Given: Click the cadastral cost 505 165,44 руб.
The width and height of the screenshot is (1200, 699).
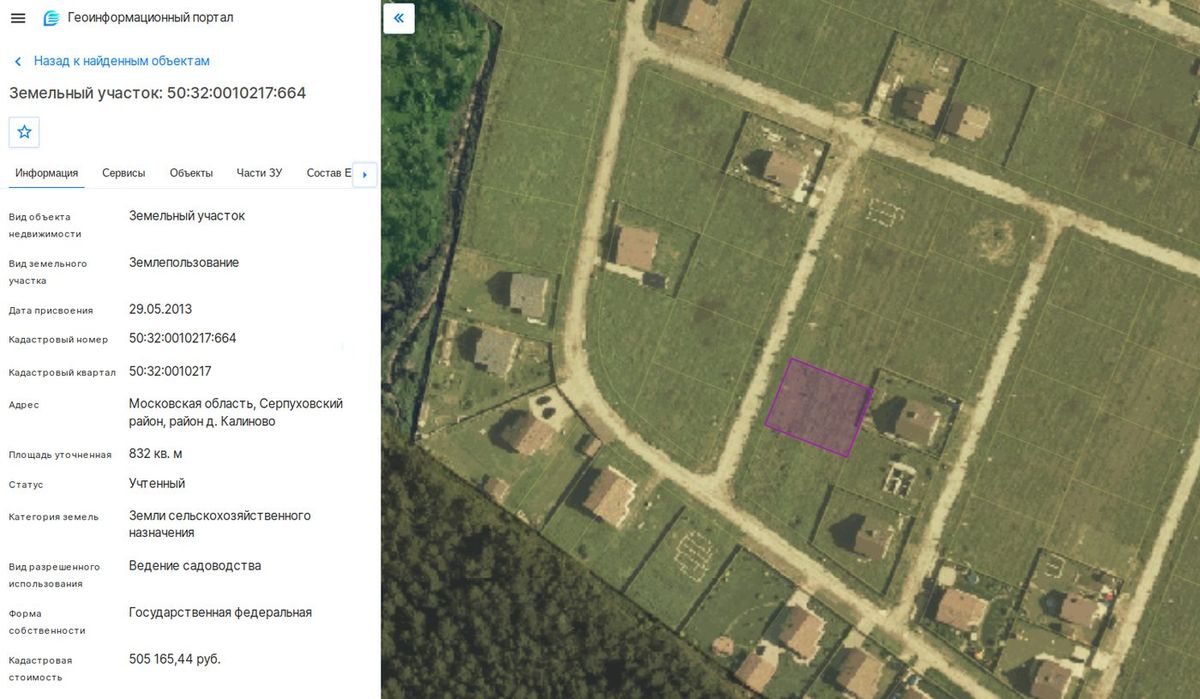Looking at the screenshot, I should pyautogui.click(x=175, y=659).
